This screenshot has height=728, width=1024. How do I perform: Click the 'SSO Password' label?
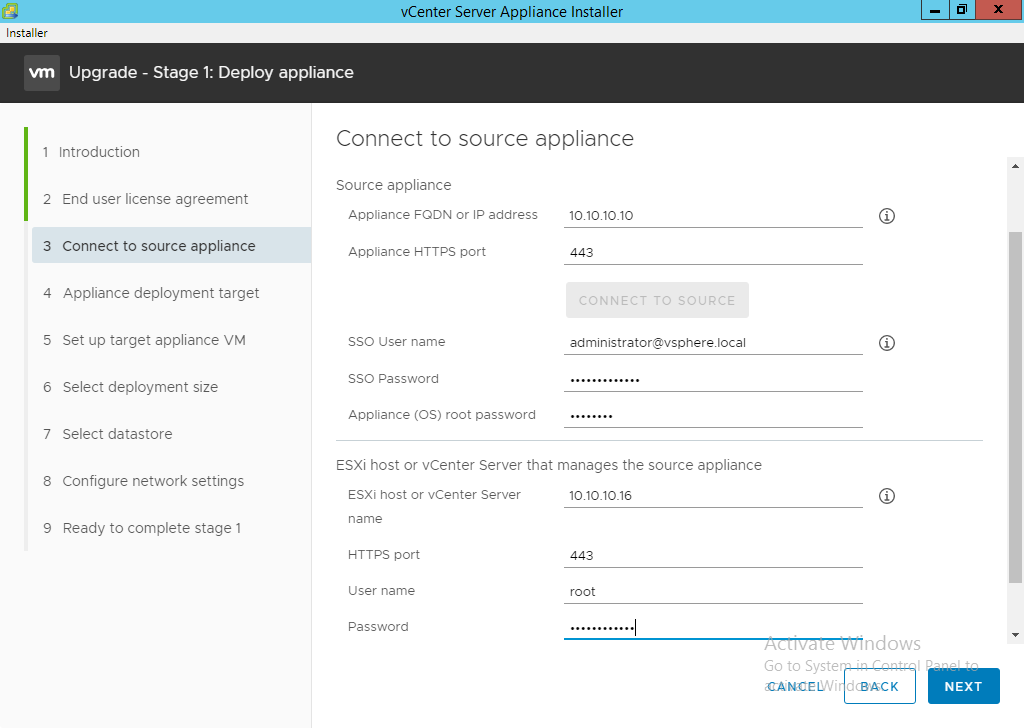(393, 379)
